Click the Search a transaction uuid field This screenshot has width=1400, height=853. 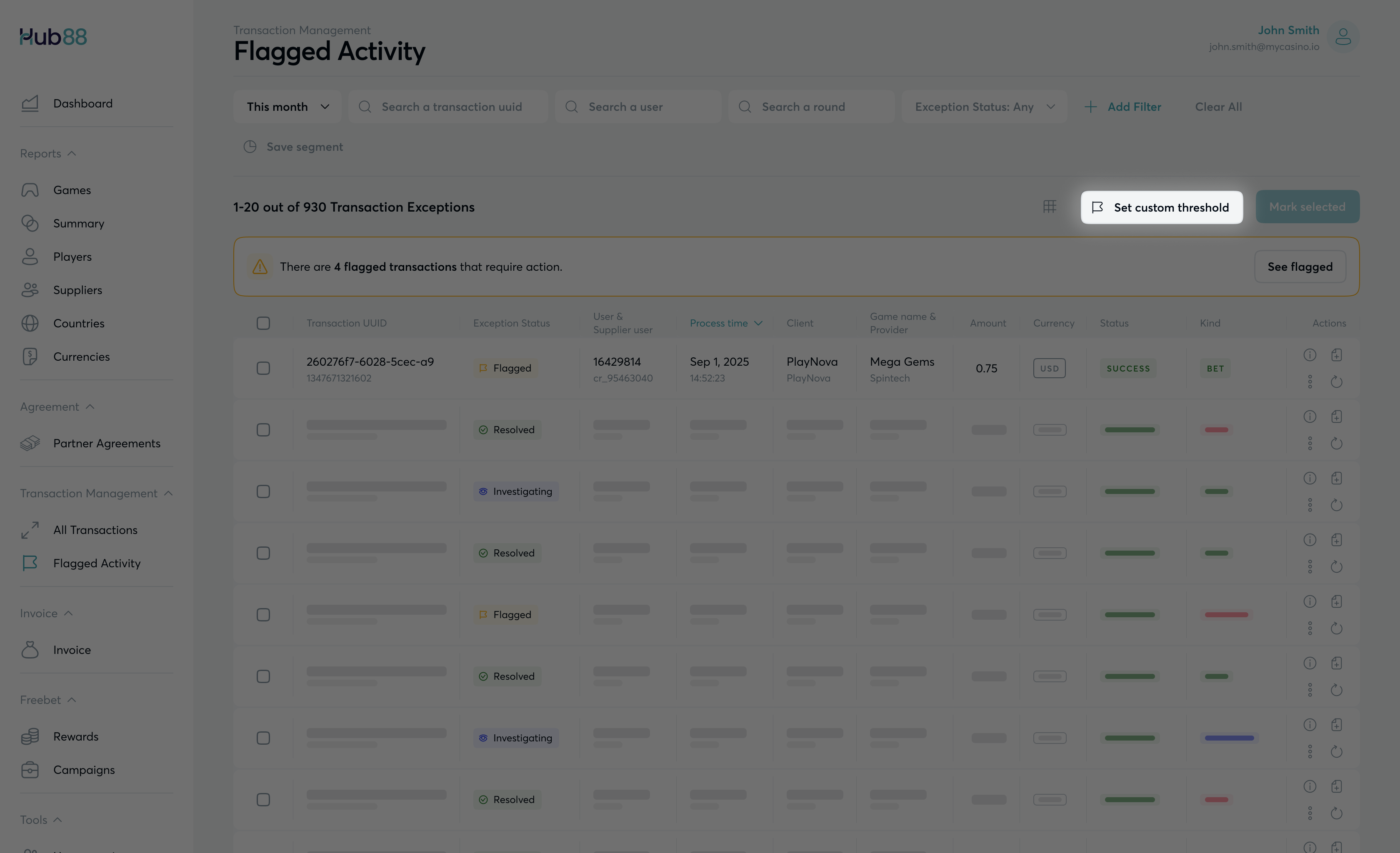[x=451, y=107]
